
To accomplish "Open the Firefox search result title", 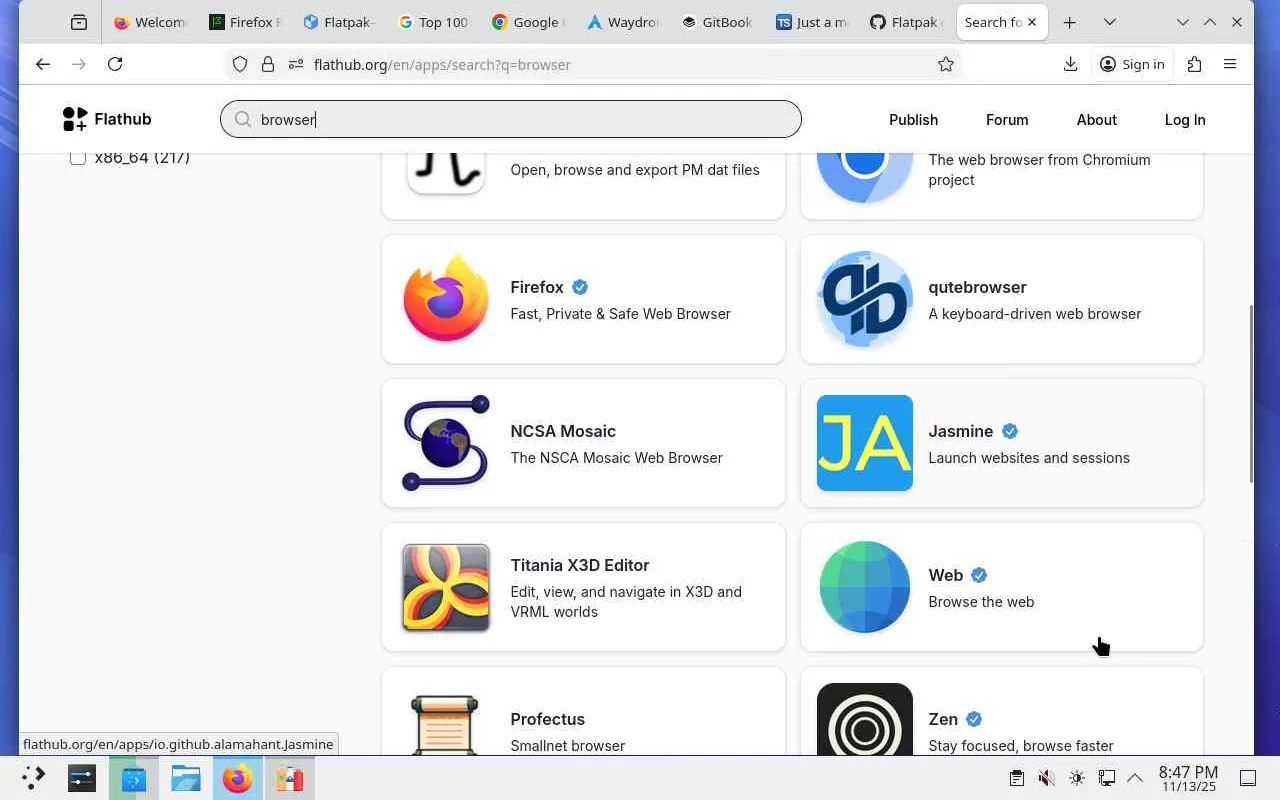I will (x=537, y=287).
